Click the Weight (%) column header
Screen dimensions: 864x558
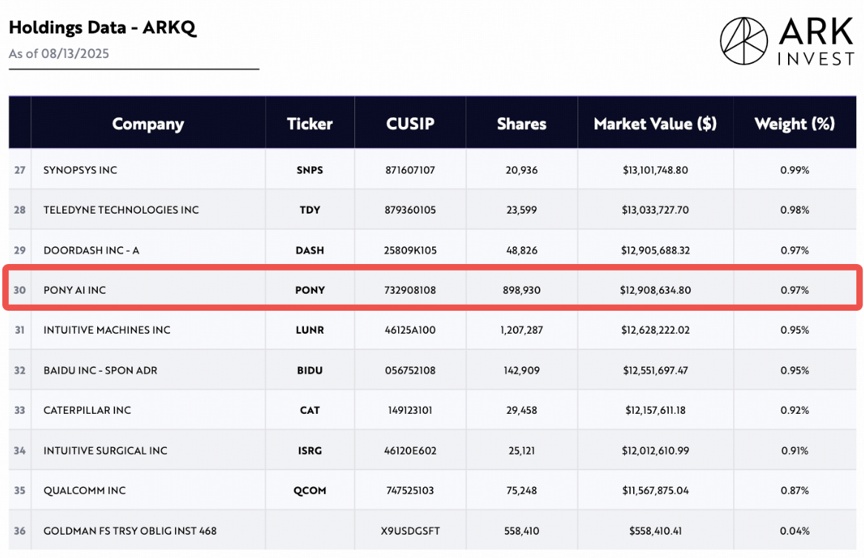click(795, 124)
